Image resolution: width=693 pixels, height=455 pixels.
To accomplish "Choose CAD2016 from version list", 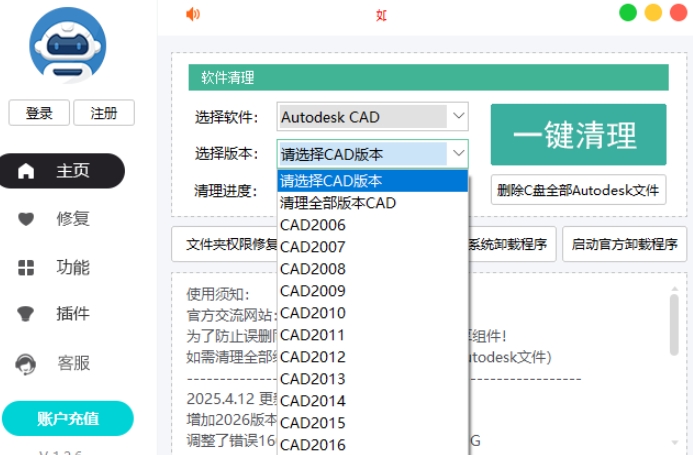I will (373, 444).
